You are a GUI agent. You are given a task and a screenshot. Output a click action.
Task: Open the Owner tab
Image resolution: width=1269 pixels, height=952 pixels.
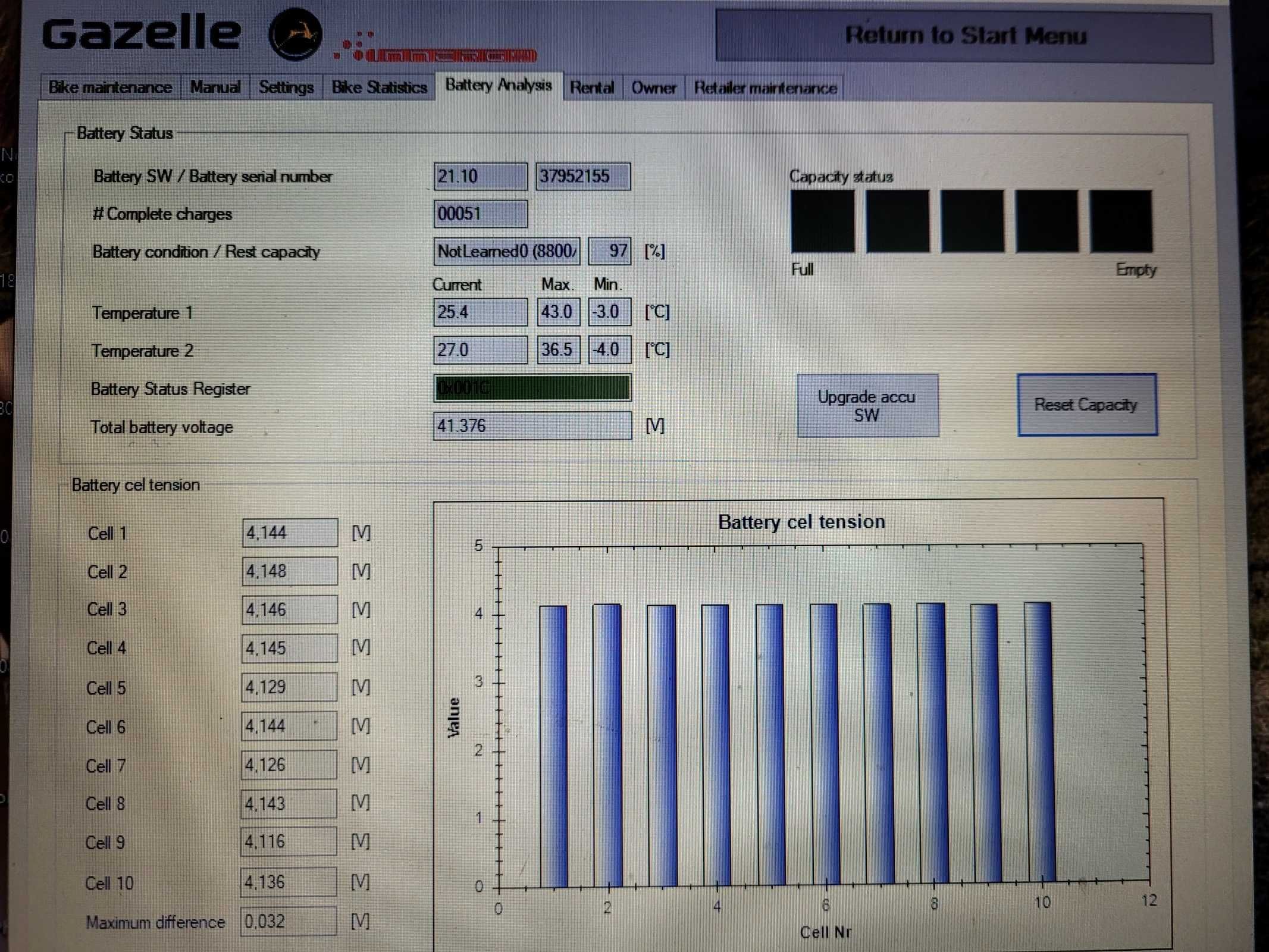click(x=654, y=88)
